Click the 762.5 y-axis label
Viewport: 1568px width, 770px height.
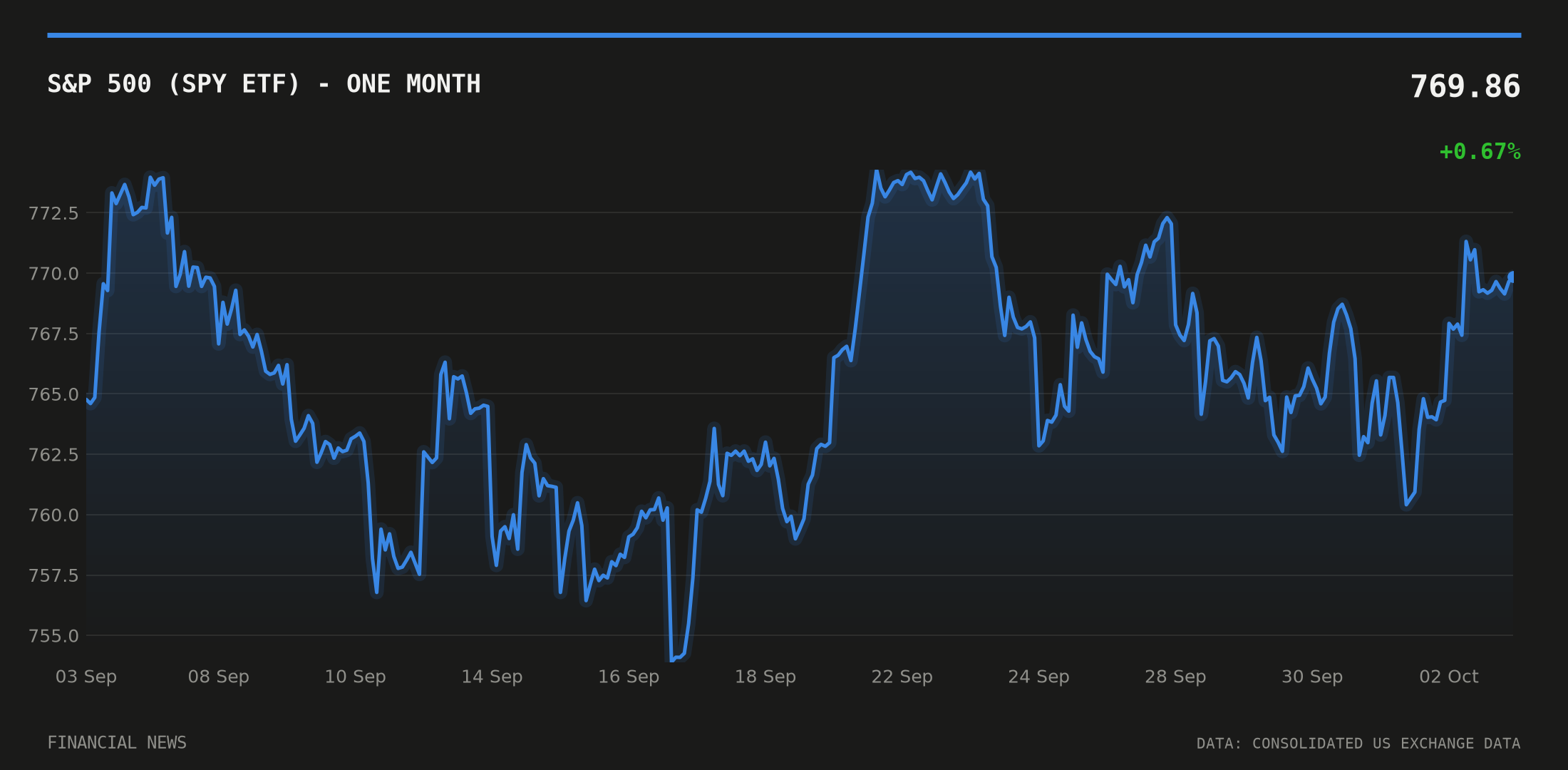point(53,455)
